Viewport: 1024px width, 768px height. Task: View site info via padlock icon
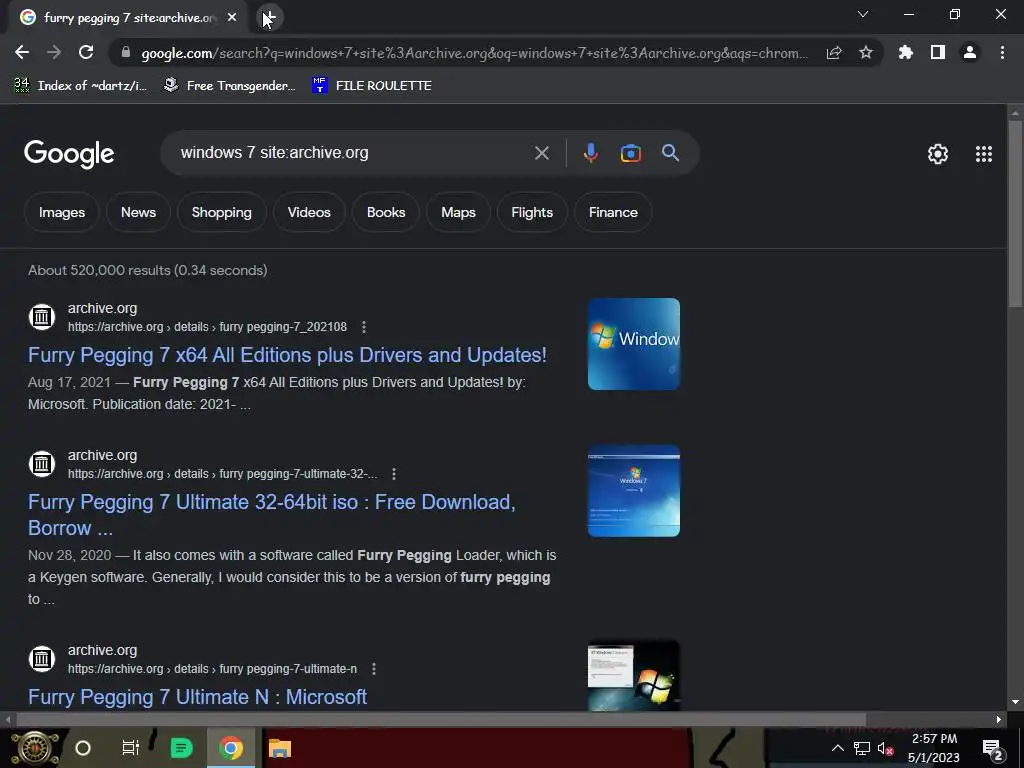point(126,53)
